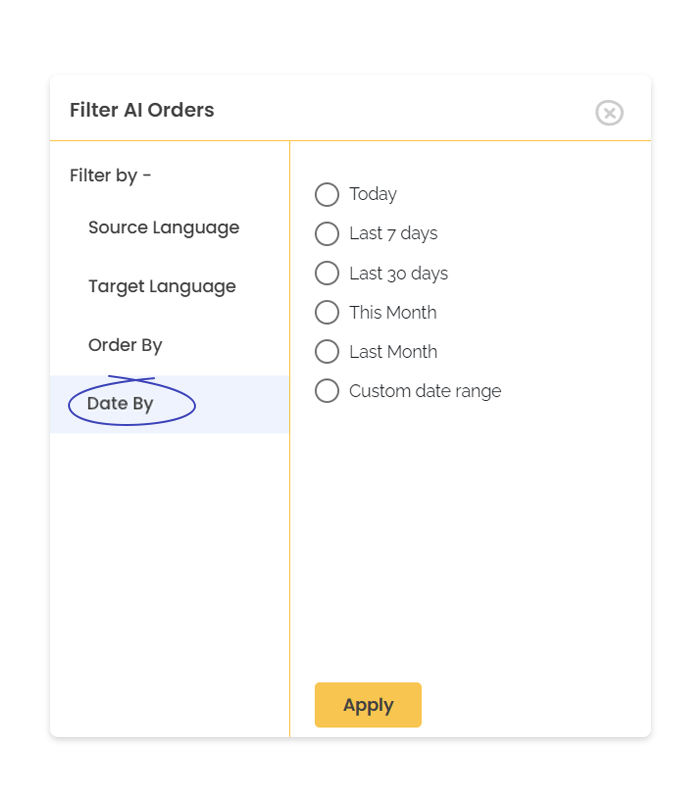Image resolution: width=700 pixels, height=811 pixels.
Task: Click the 'Last 30 days' label text
Action: pyautogui.click(x=398, y=273)
